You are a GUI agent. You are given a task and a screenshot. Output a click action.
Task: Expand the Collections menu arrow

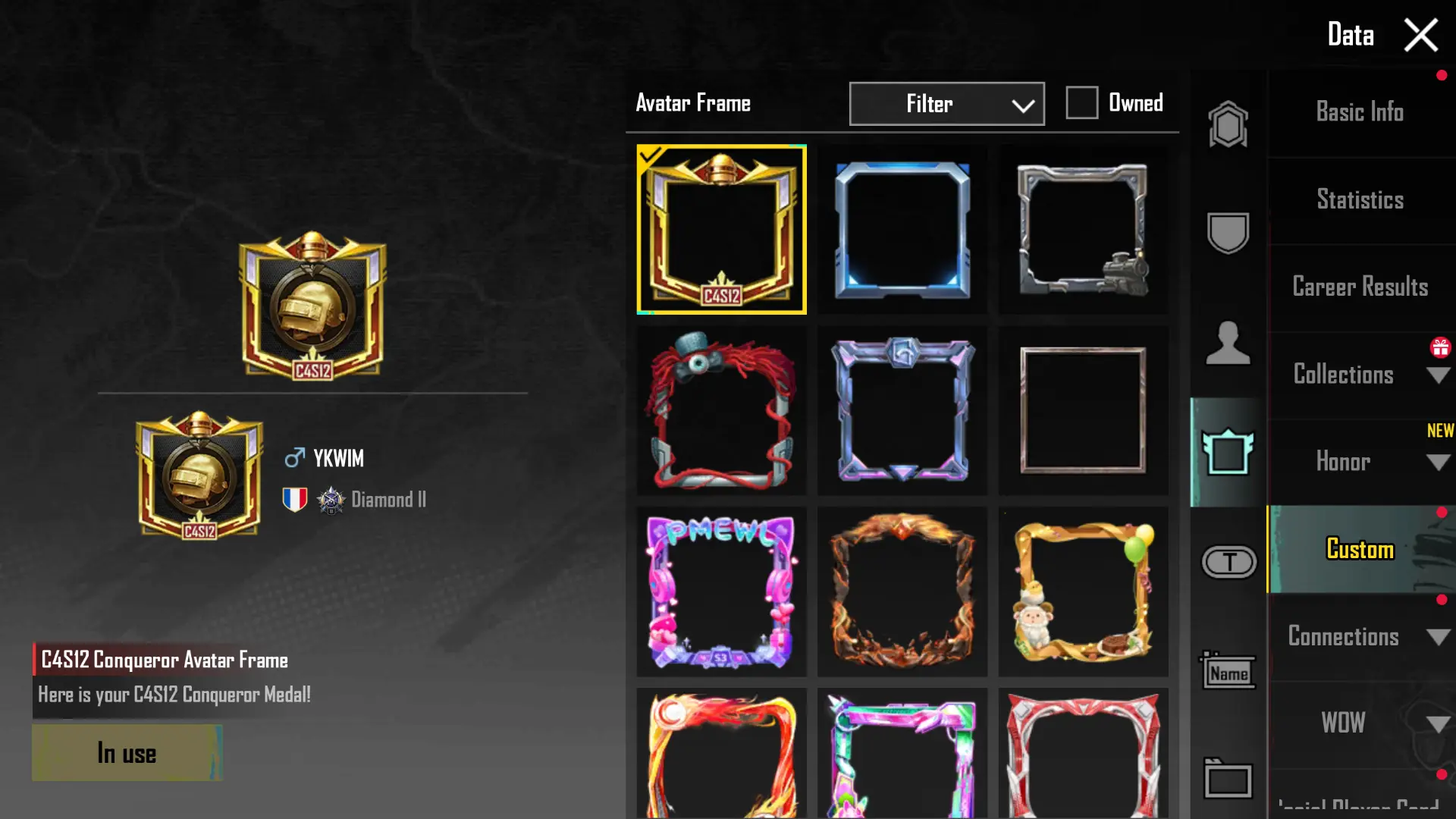(x=1438, y=375)
